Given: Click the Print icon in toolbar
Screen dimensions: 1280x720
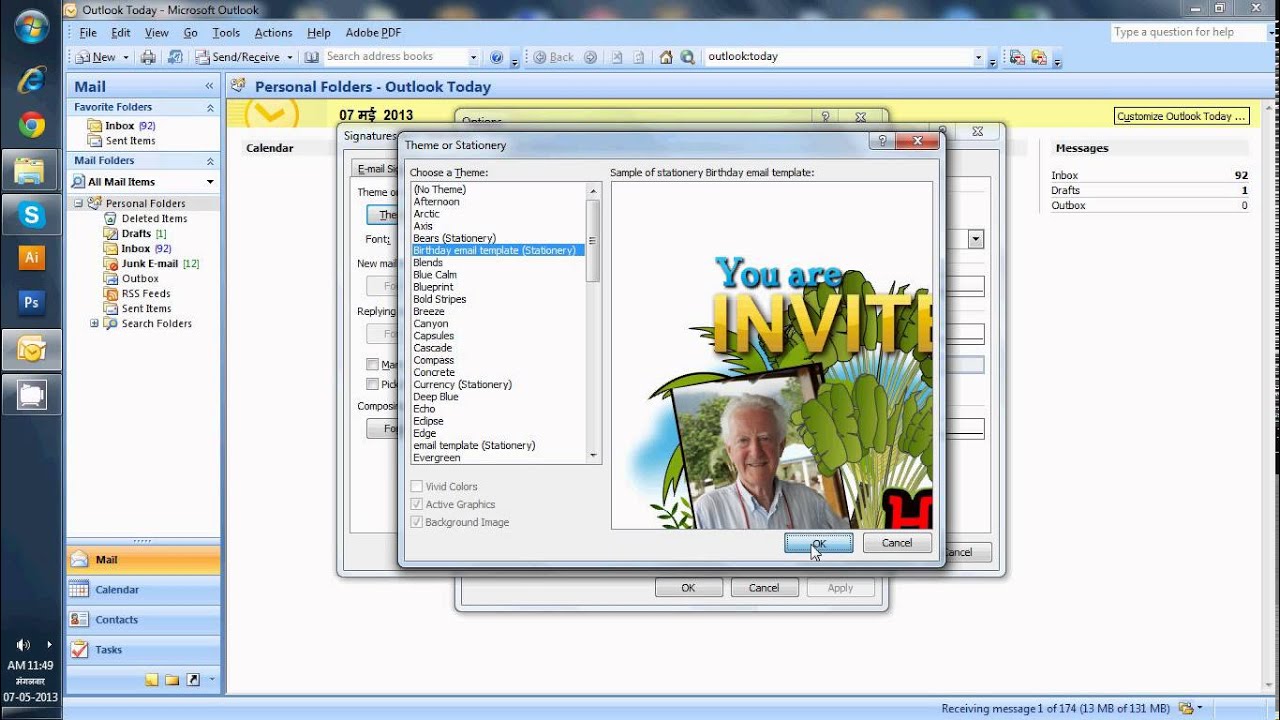Looking at the screenshot, I should pyautogui.click(x=148, y=57).
